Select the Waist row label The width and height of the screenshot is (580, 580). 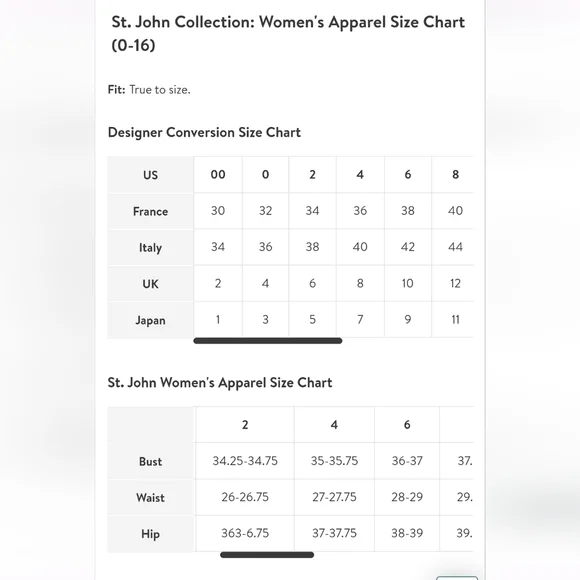click(150, 498)
